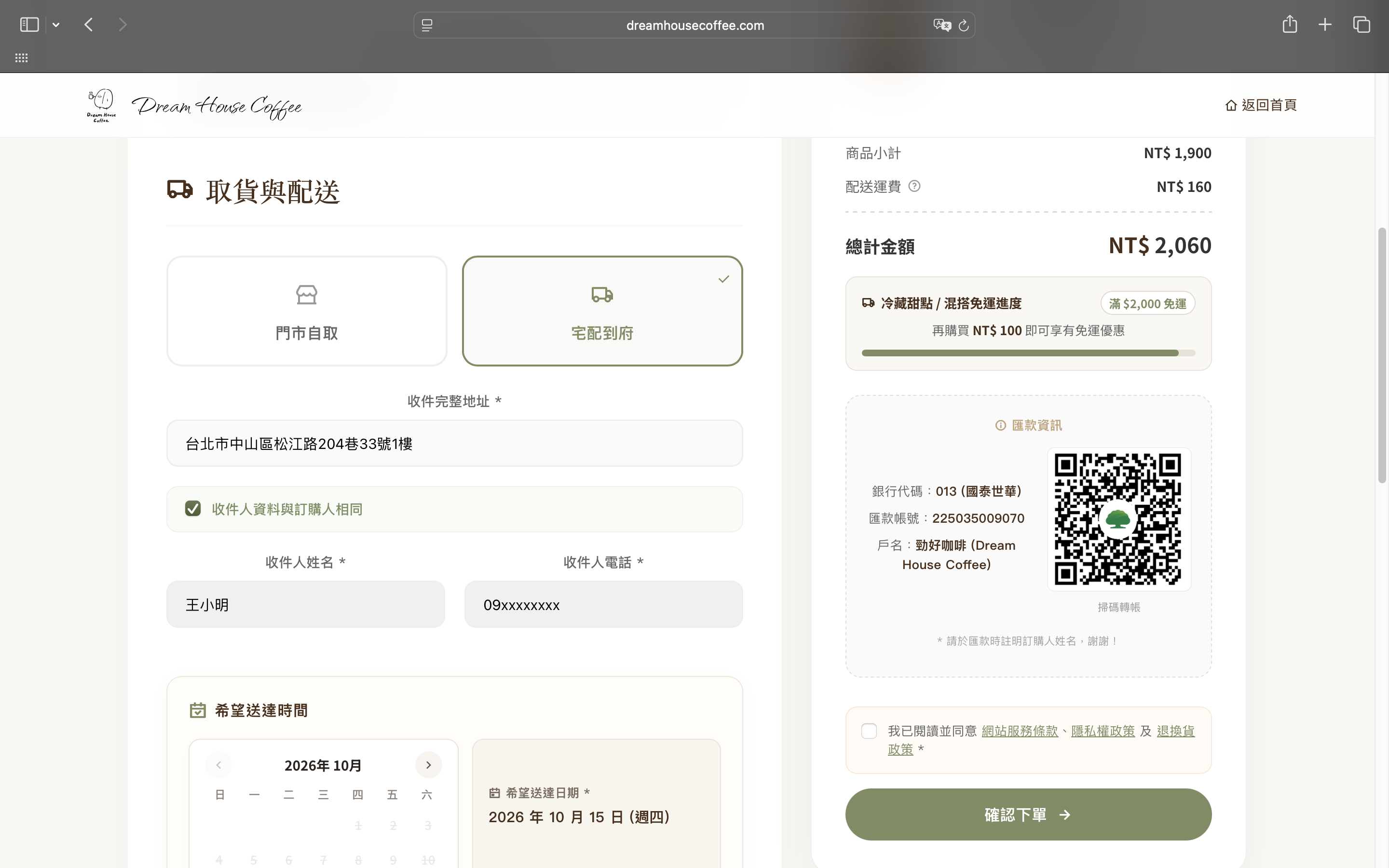Show the tab overview icon
The height and width of the screenshot is (868, 1389).
click(1362, 25)
